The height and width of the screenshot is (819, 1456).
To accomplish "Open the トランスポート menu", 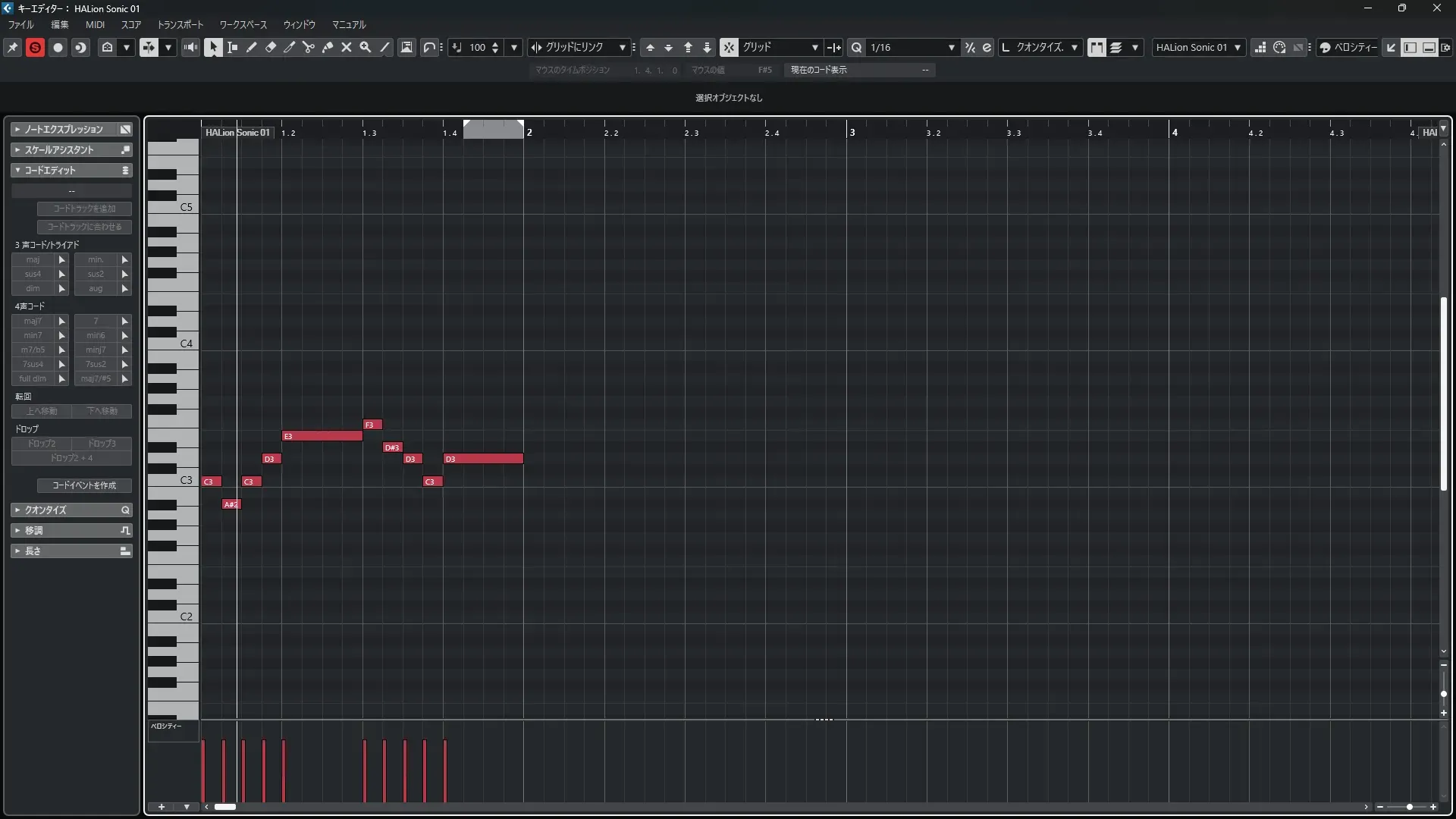I will pyautogui.click(x=180, y=24).
